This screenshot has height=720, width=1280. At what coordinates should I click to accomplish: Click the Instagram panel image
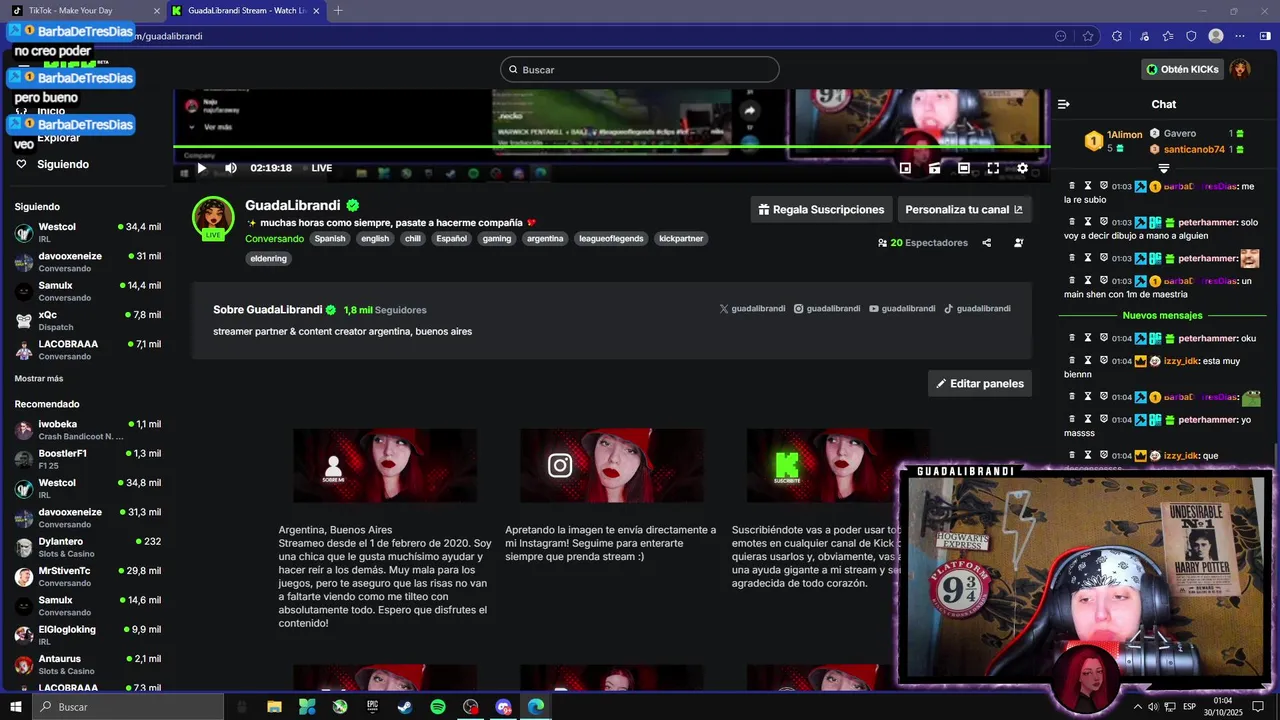coord(612,465)
